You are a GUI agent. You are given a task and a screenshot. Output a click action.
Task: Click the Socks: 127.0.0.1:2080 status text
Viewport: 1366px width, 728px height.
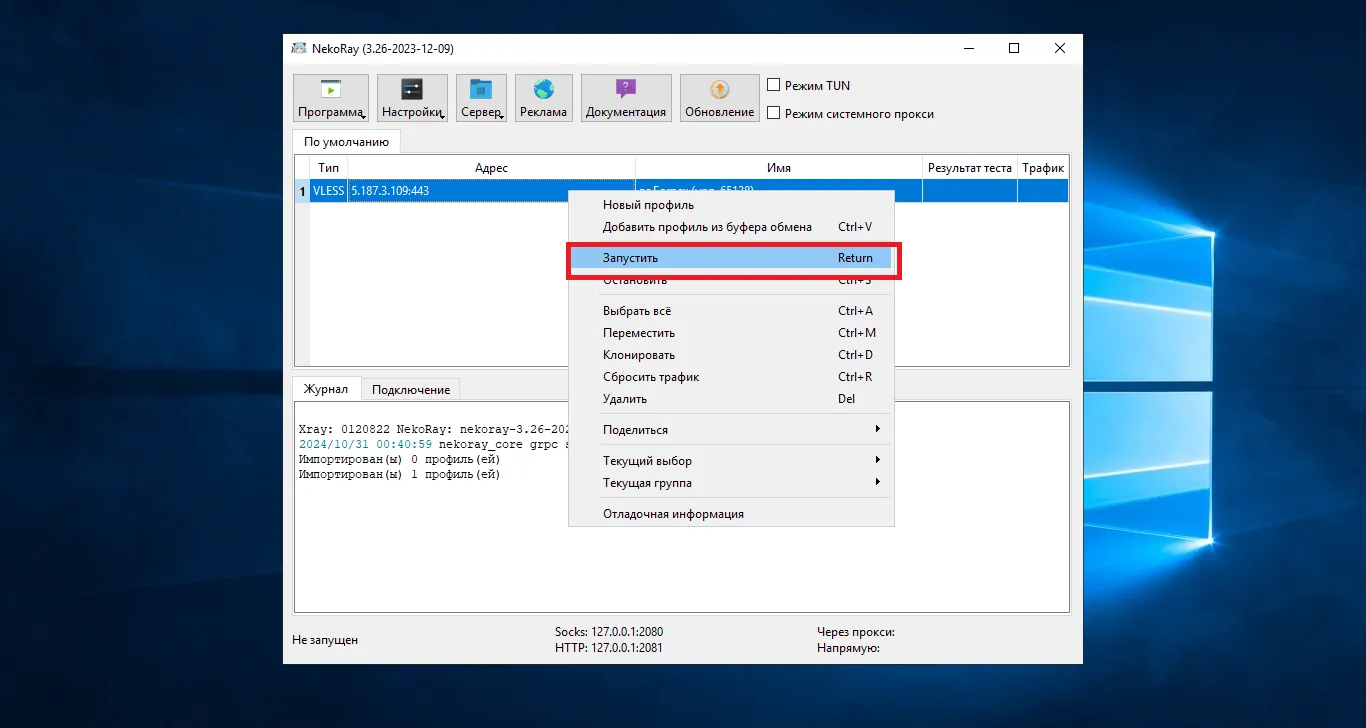(609, 632)
